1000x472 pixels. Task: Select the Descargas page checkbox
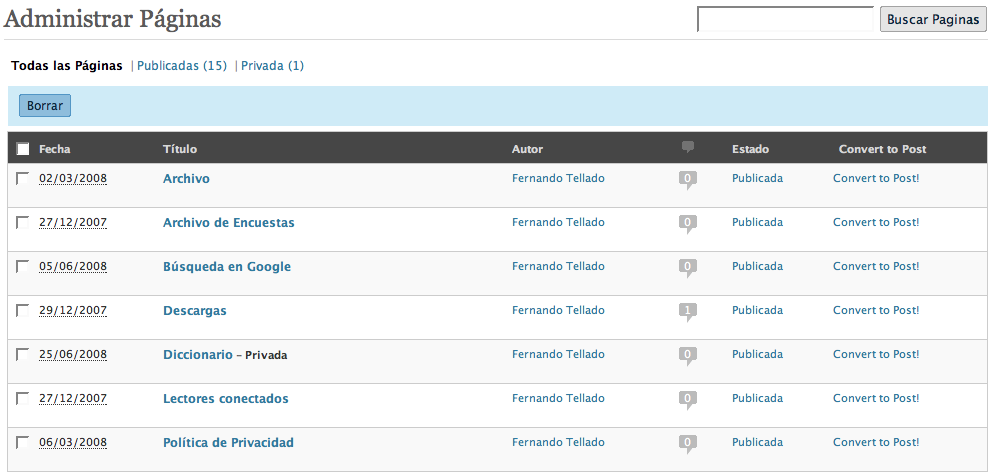pos(23,310)
